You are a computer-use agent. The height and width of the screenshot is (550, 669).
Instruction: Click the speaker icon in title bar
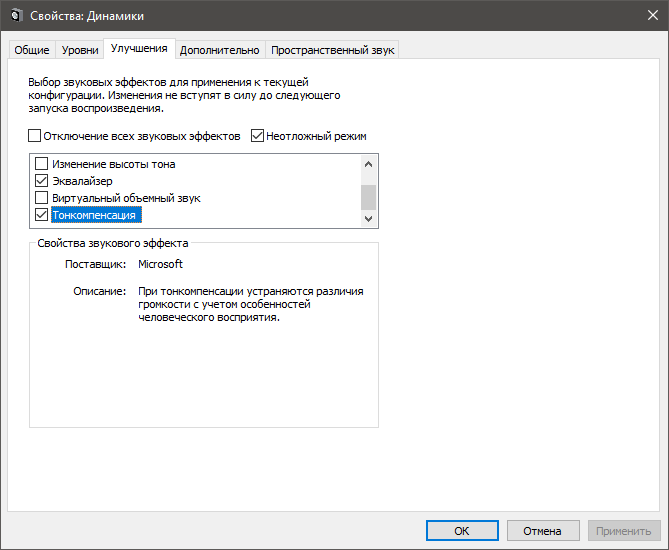click(14, 14)
